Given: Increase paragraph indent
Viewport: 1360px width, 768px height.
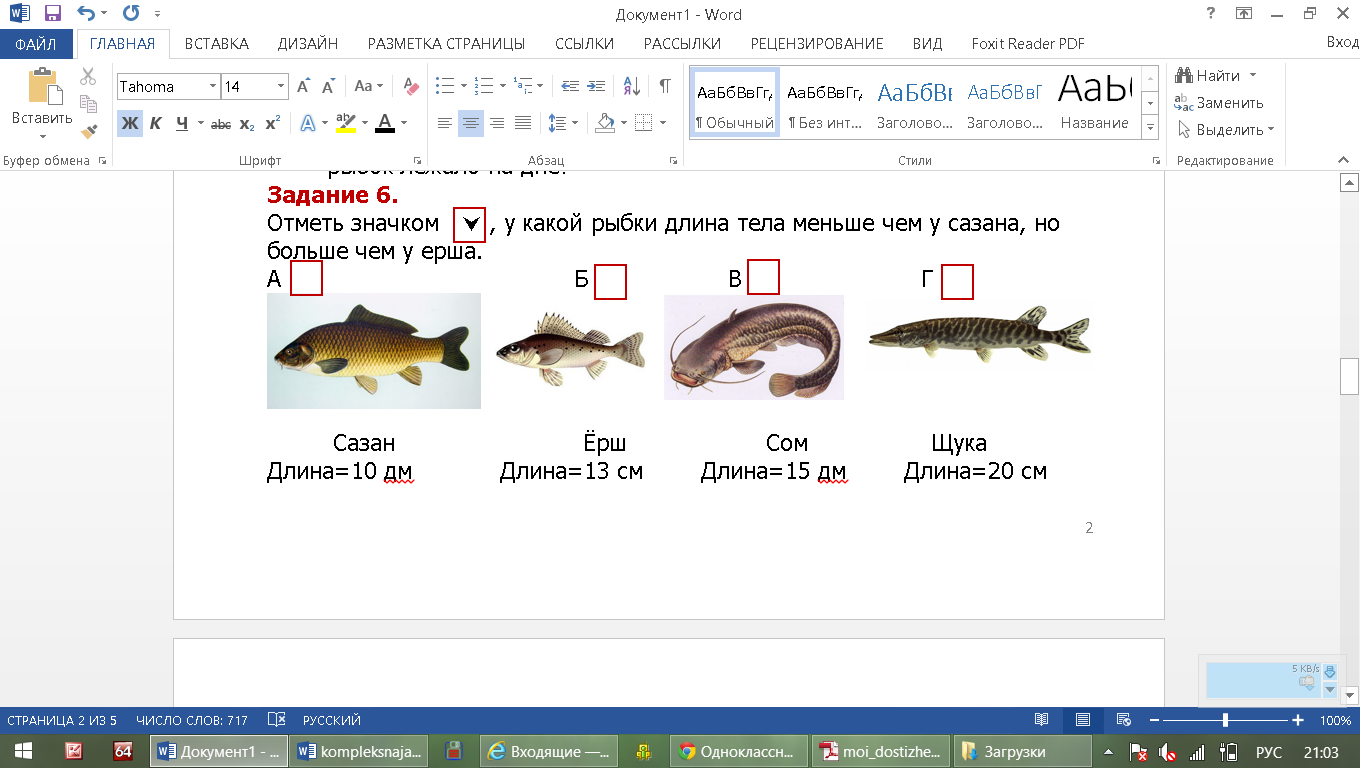Looking at the screenshot, I should (x=596, y=87).
